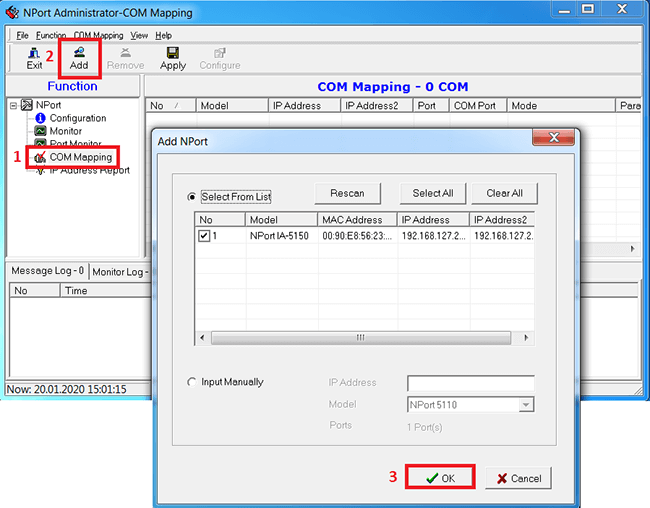Image resolution: width=650 pixels, height=508 pixels.
Task: Click the COM Port column header
Action: pyautogui.click(x=478, y=106)
